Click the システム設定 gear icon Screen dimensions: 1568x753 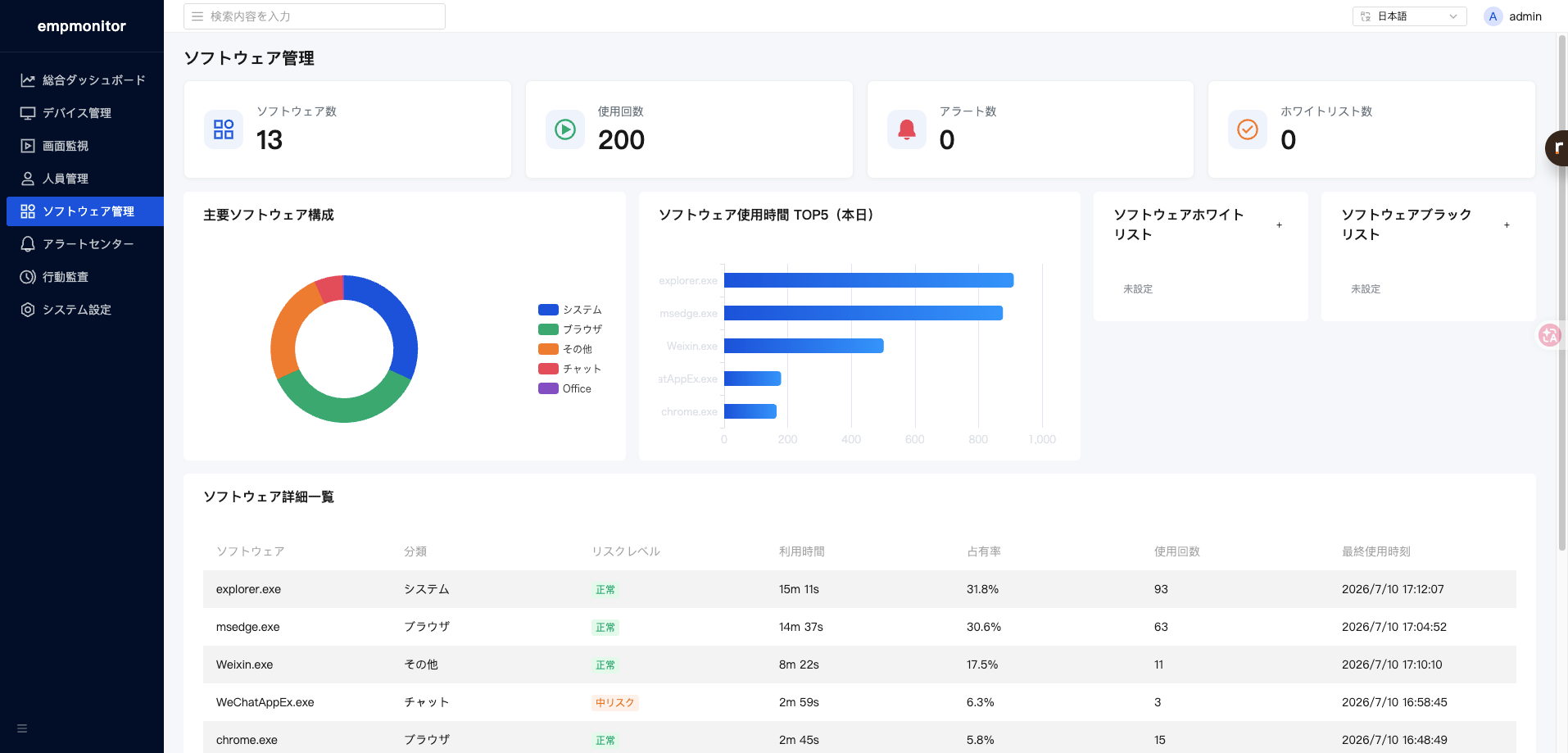(28, 310)
